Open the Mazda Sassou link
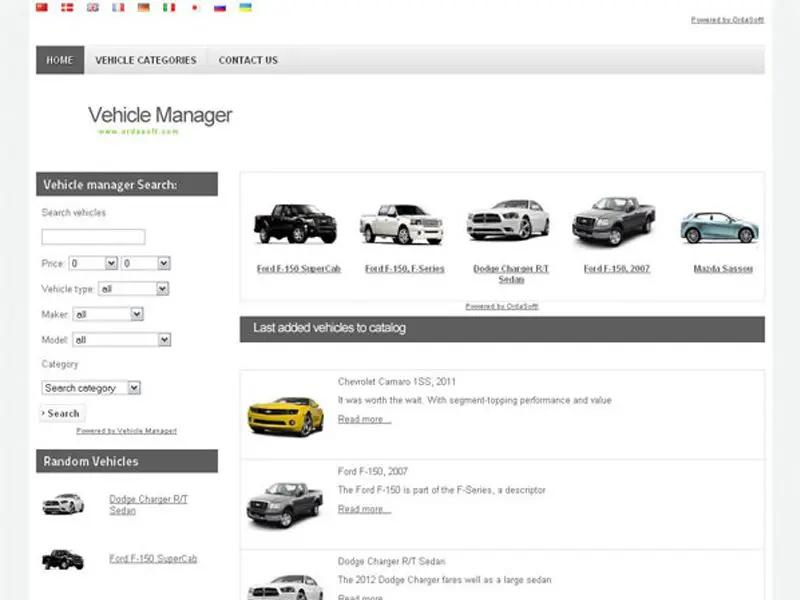800x600 pixels. pyautogui.click(x=723, y=268)
